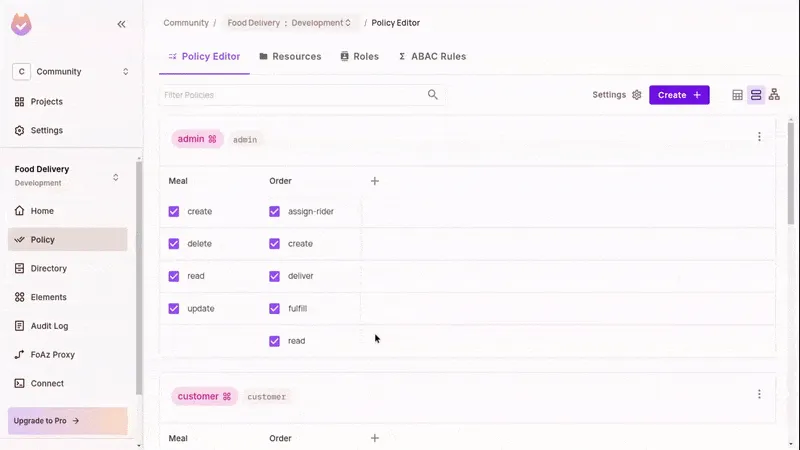Click the Community breadcrumb link
Image resolution: width=800 pixels, height=450 pixels.
tap(186, 23)
